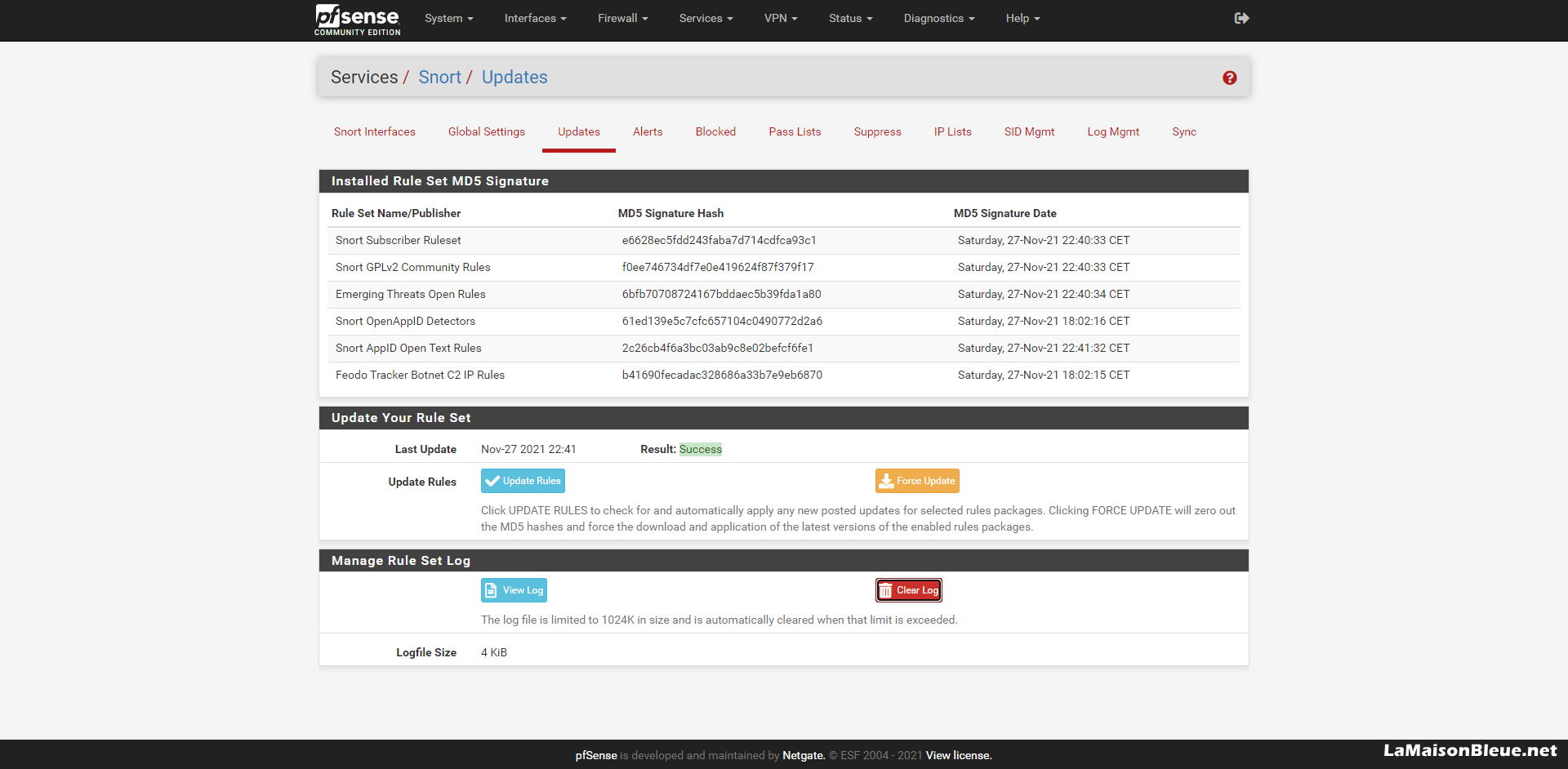This screenshot has height=769, width=1568.
Task: Select hash 61ed139e5c7cfc657104c0490772d2a6
Action: tap(722, 321)
